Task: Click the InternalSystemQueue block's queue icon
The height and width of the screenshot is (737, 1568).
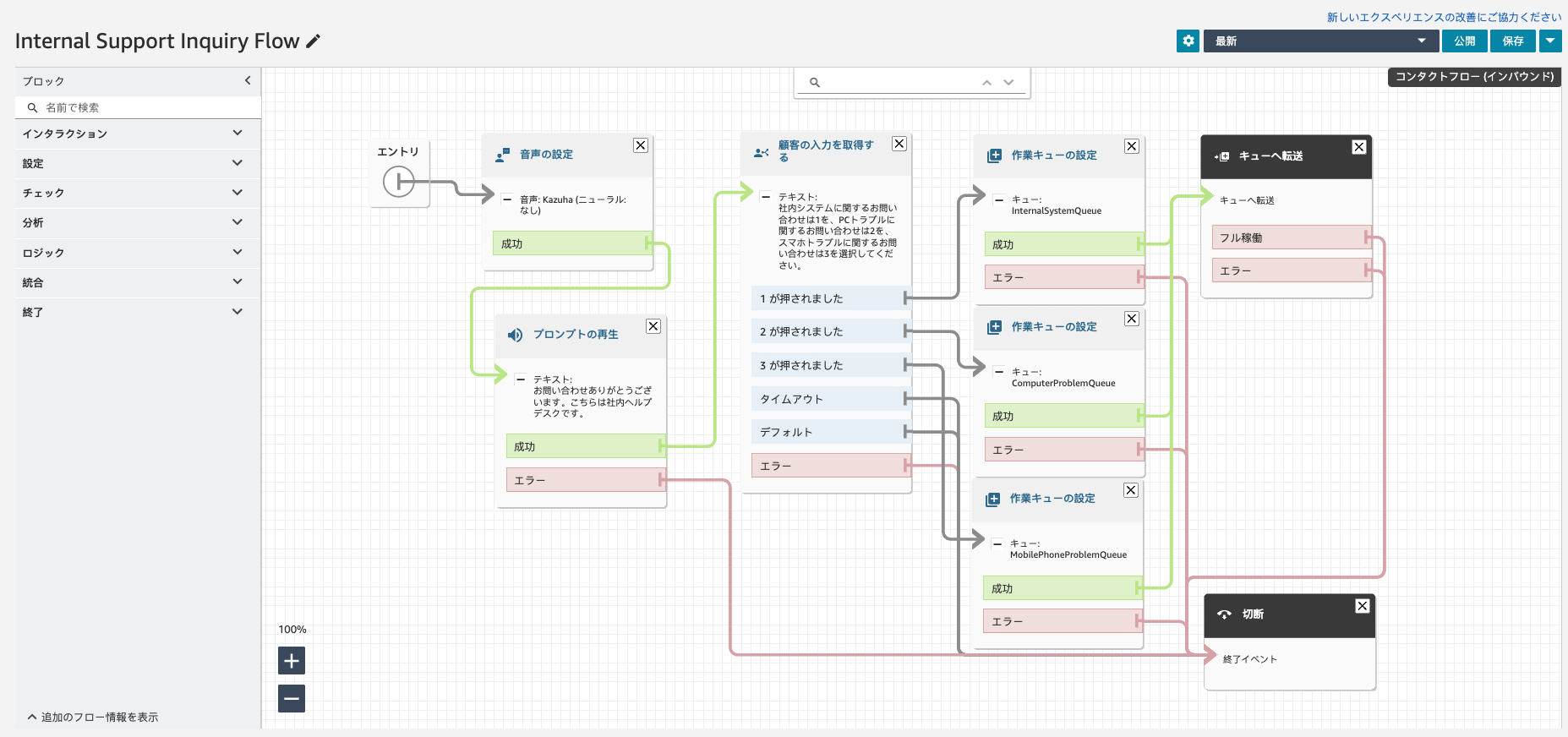Action: 995,156
